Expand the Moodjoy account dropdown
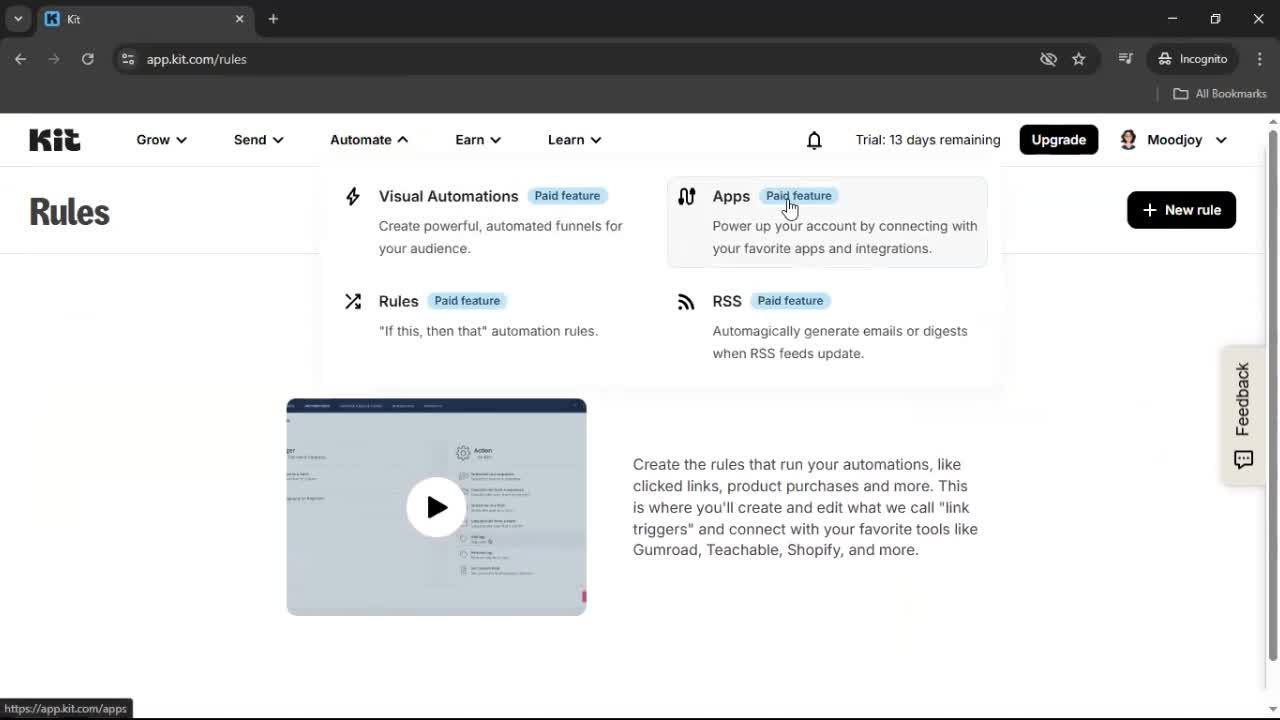Viewport: 1280px width, 720px height. (x=1221, y=140)
